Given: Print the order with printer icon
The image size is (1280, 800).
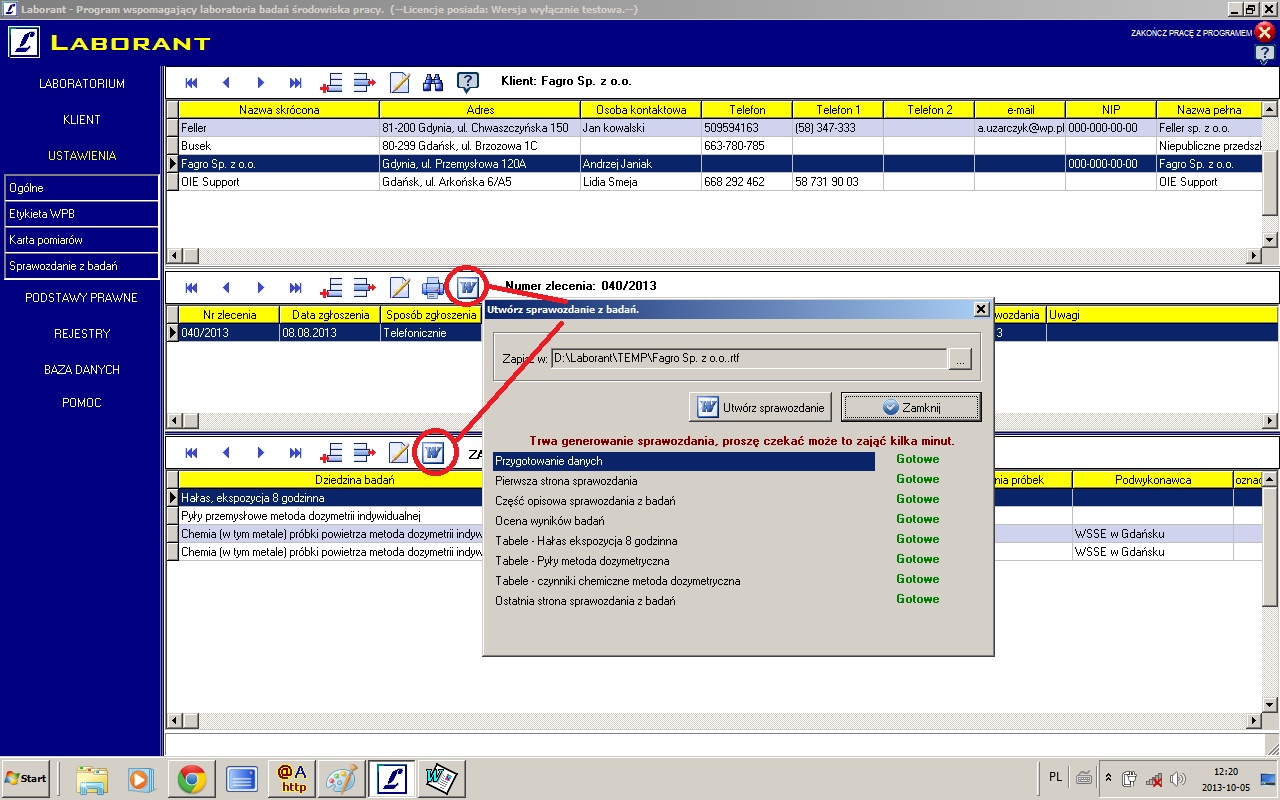Looking at the screenshot, I should coord(433,288).
